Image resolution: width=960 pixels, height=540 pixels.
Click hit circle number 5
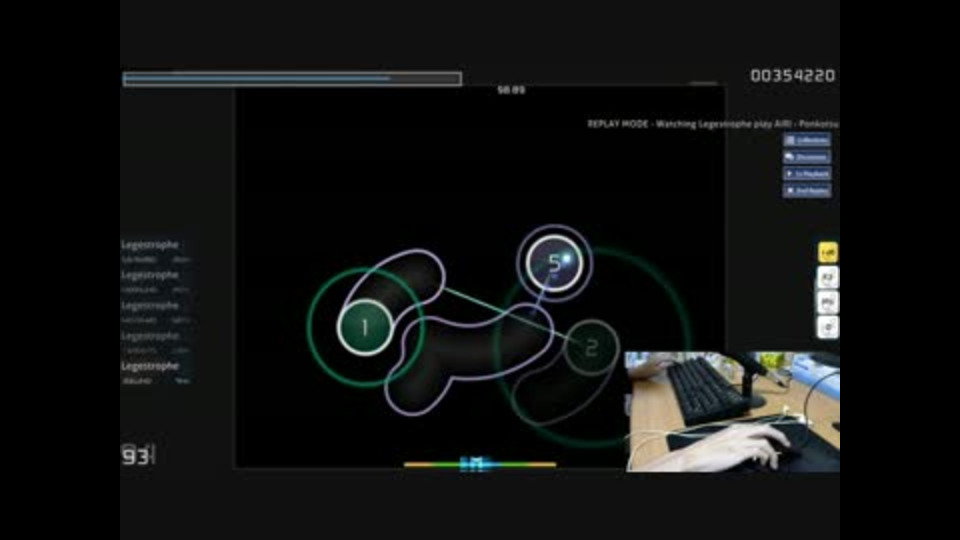[x=554, y=263]
